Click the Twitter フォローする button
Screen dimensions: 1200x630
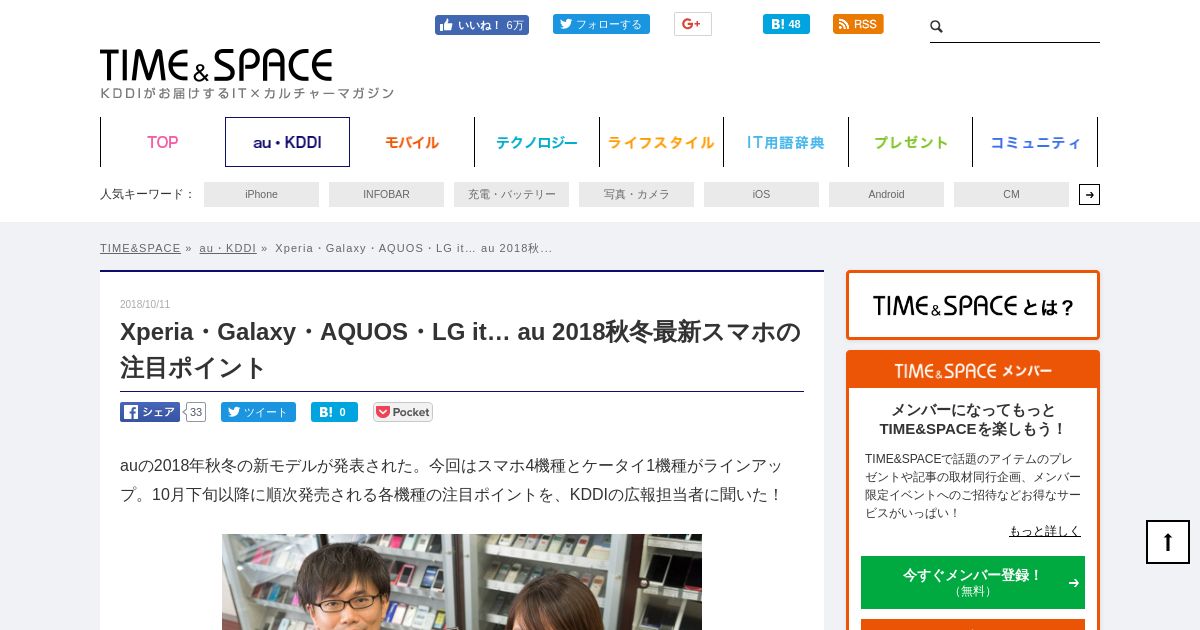(x=601, y=24)
